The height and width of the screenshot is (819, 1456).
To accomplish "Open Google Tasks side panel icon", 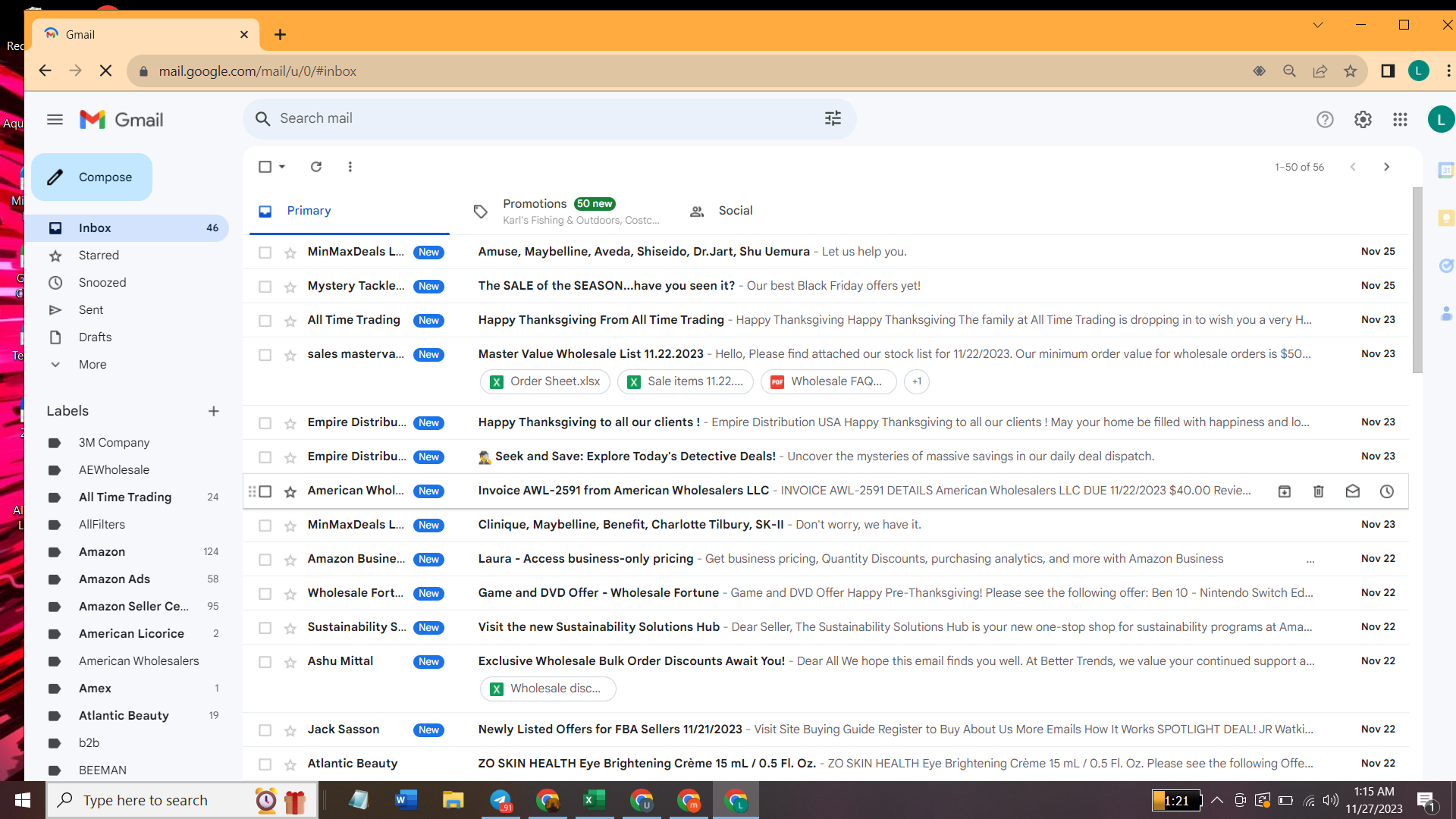I will (1446, 265).
